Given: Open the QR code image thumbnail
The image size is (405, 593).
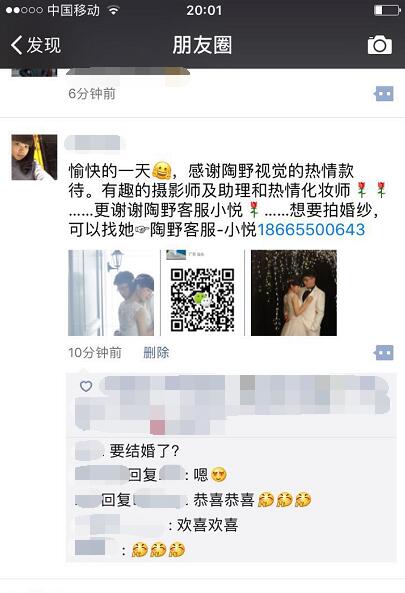Looking at the screenshot, I should coord(202,293).
